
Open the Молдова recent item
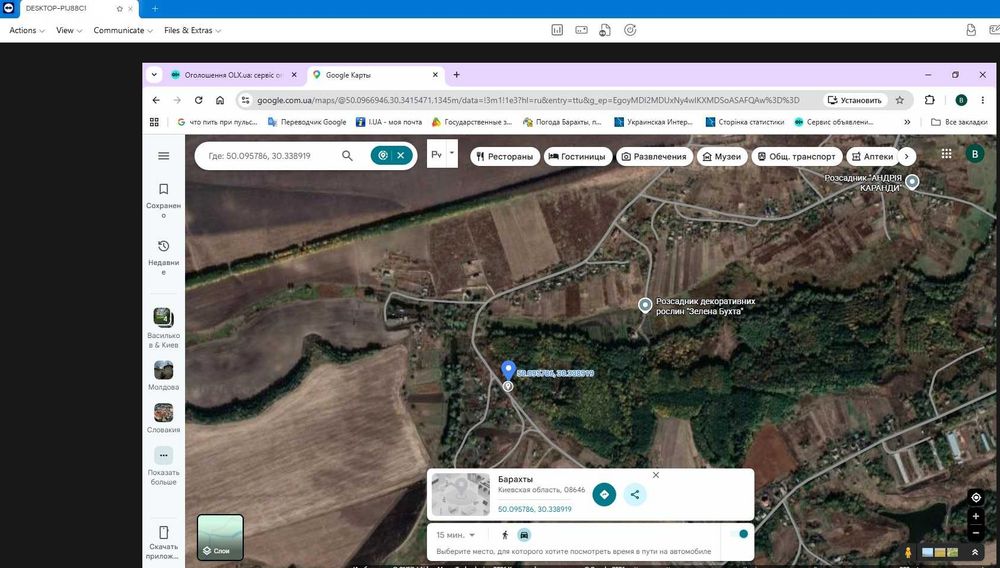163,375
